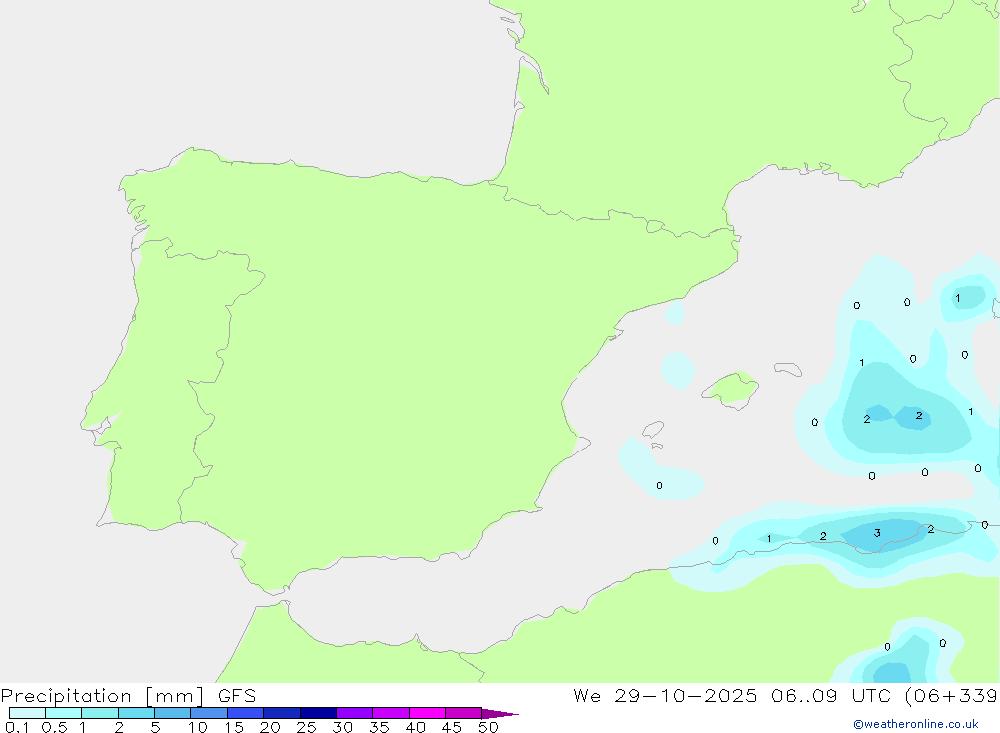Click the '40' legend scale label
This screenshot has height=733, width=1000.
pos(416,727)
